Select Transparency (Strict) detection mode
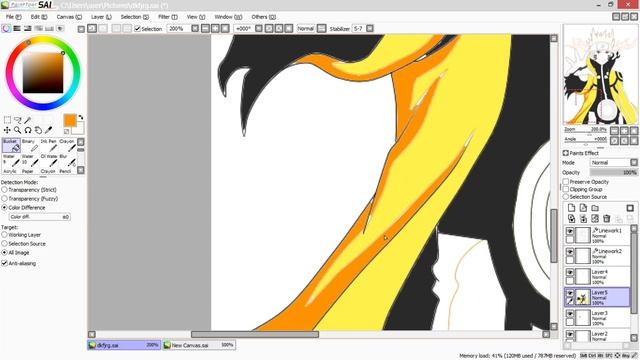 (x=4, y=190)
